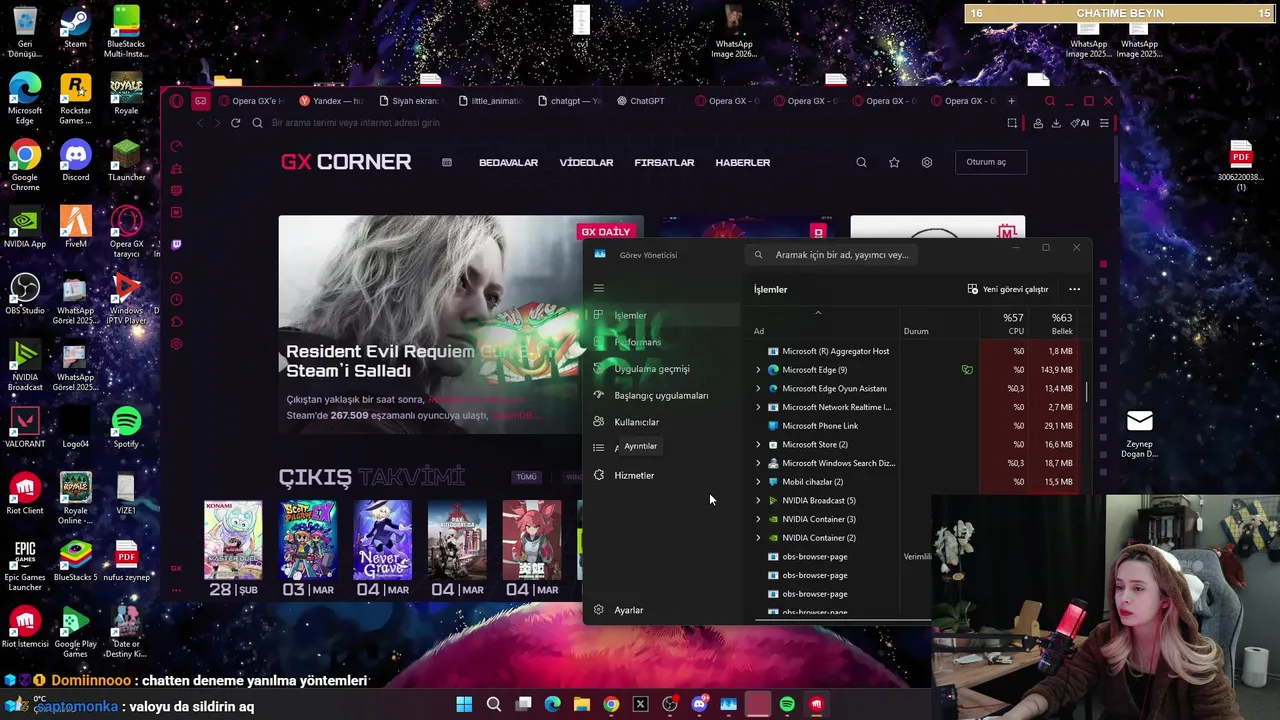Open Discord from the taskbar
The width and height of the screenshot is (1280, 720).
(699, 704)
